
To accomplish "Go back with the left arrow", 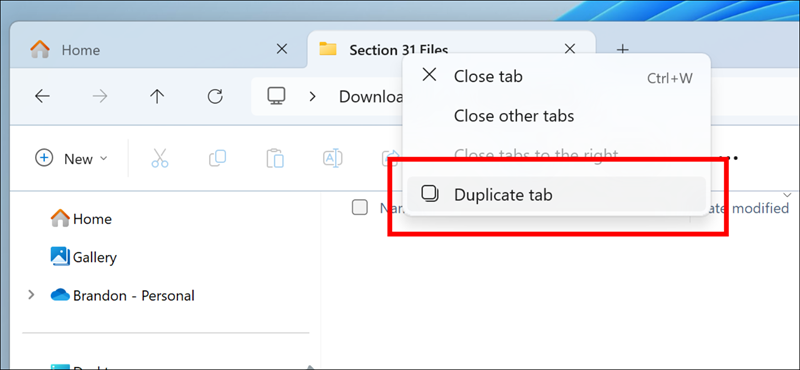I will tap(42, 96).
